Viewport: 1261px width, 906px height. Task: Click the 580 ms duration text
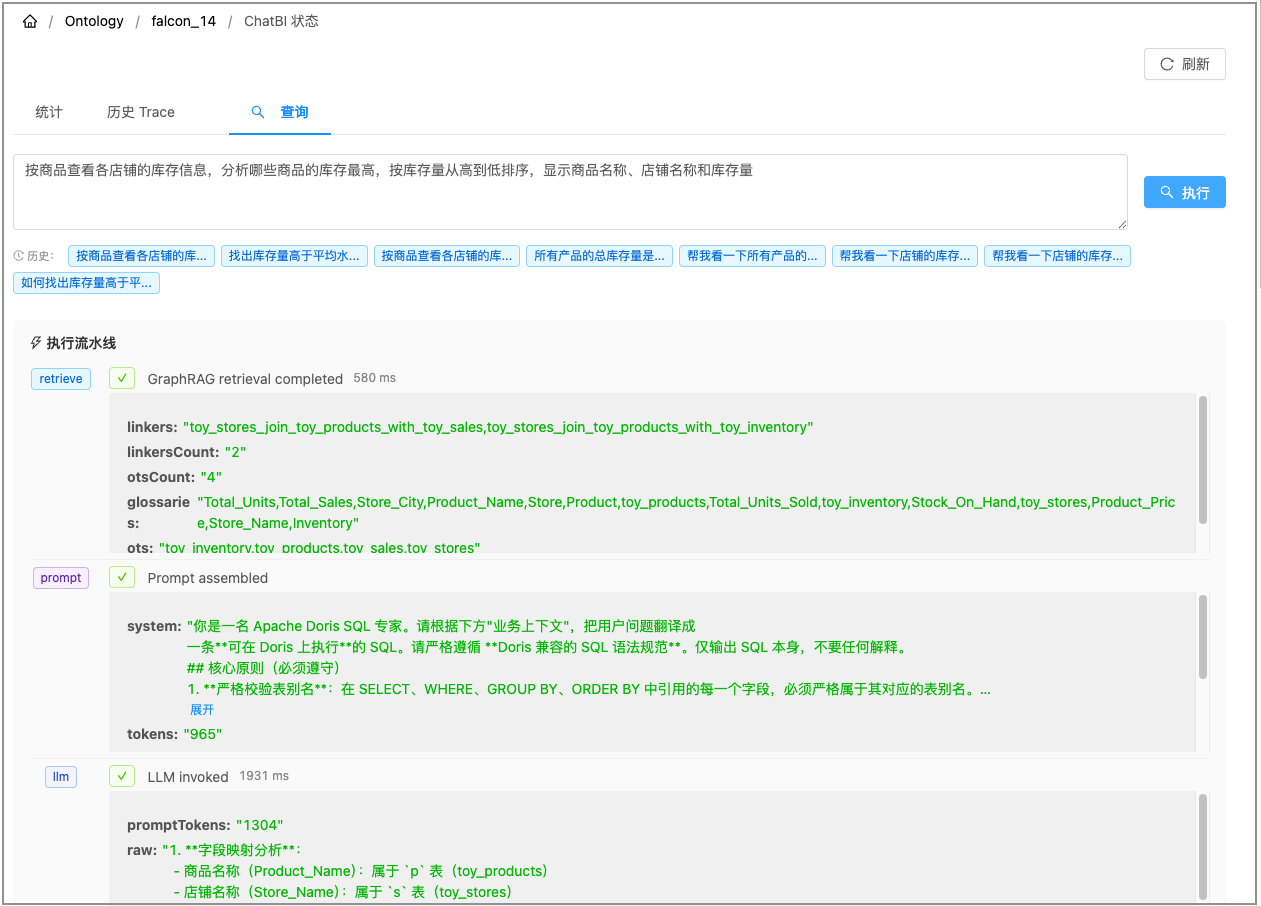(375, 378)
